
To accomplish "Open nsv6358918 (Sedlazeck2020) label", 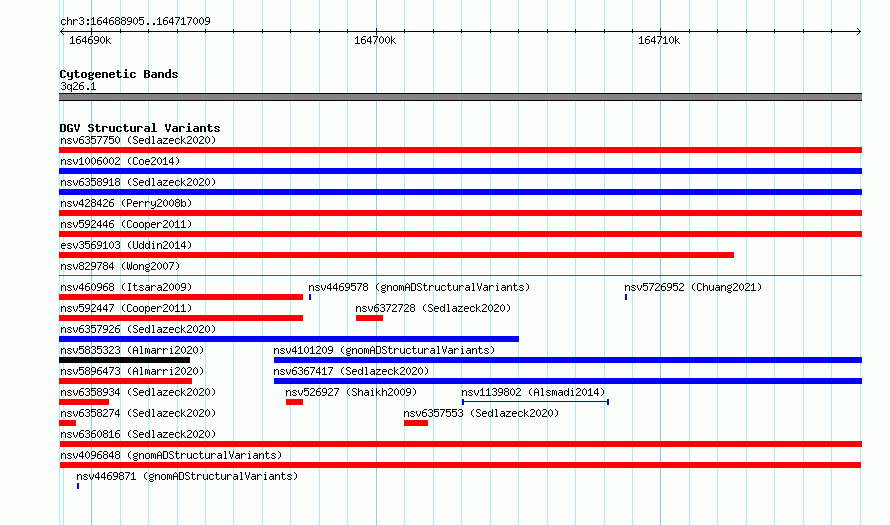I will tap(138, 182).
